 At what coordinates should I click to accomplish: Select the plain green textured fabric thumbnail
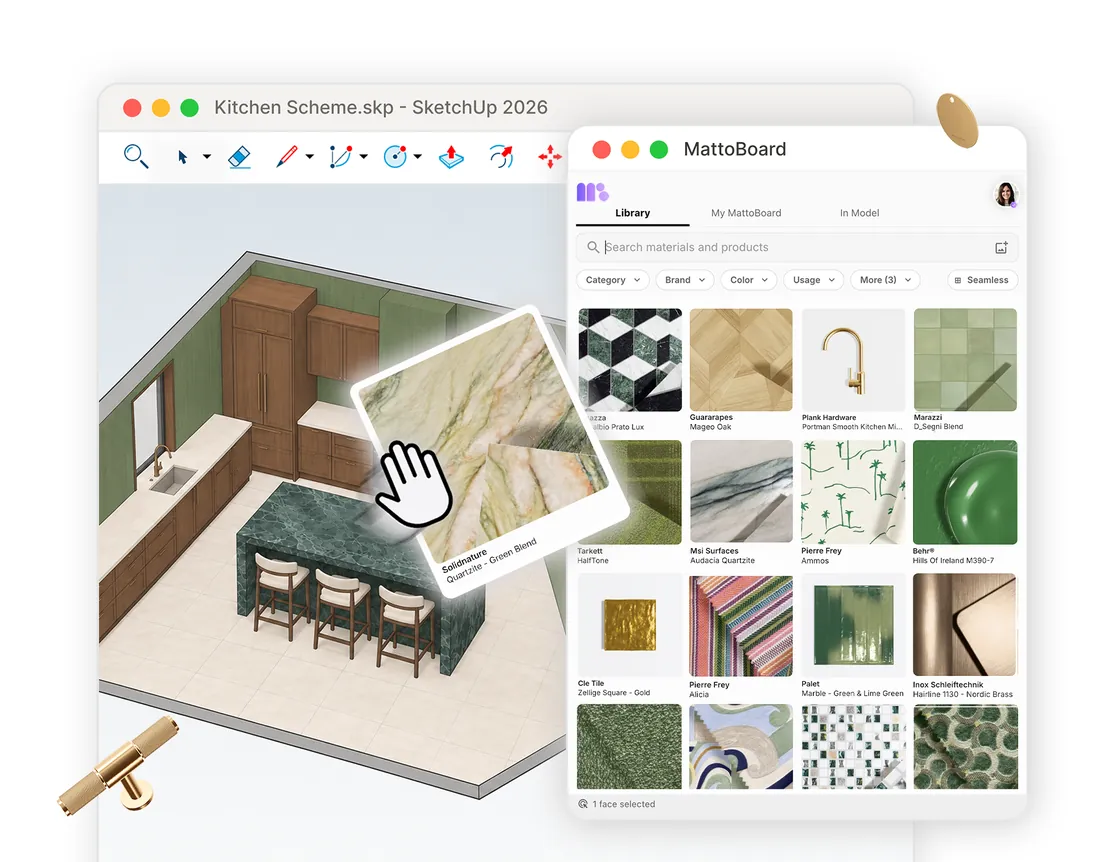click(x=629, y=747)
